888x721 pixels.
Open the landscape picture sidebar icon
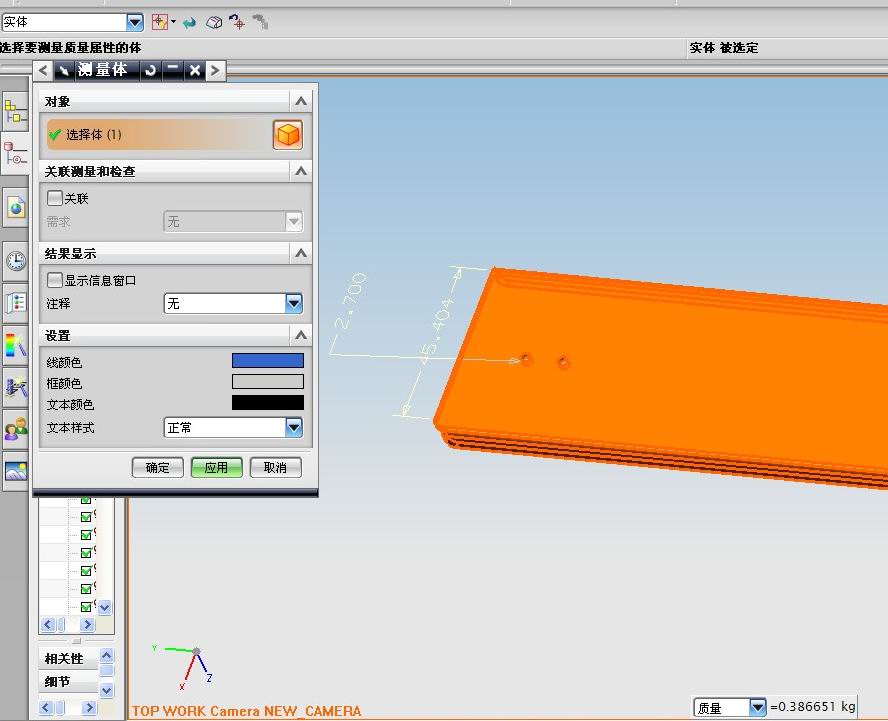(x=16, y=471)
